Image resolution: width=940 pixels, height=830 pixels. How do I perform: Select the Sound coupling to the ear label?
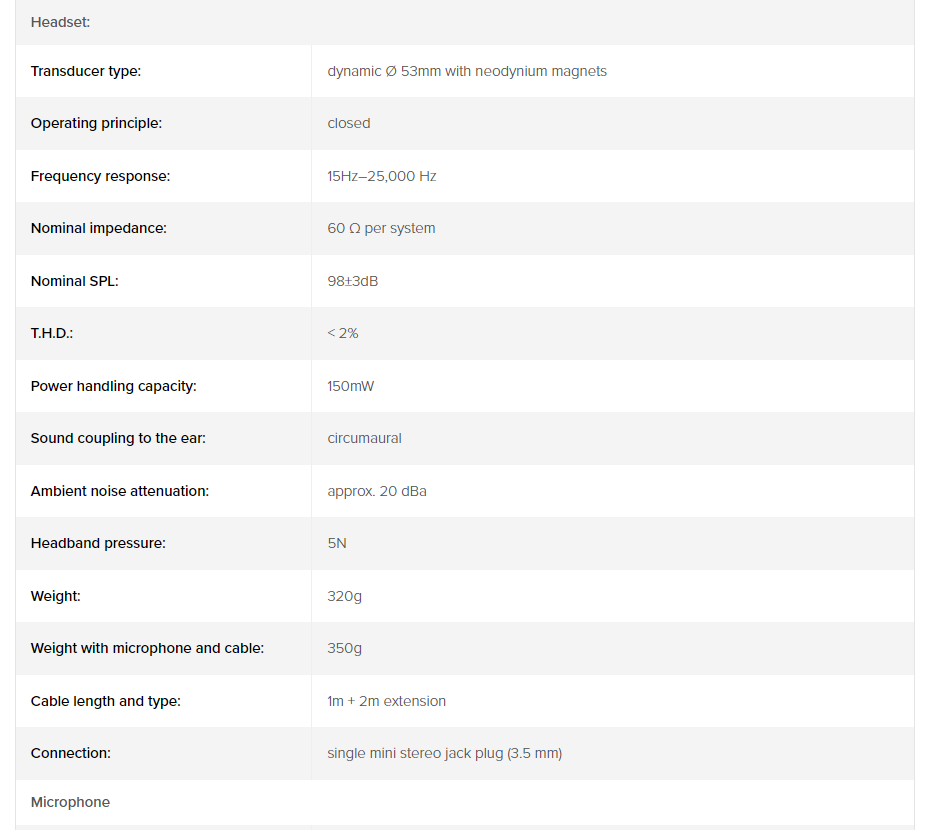click(118, 438)
